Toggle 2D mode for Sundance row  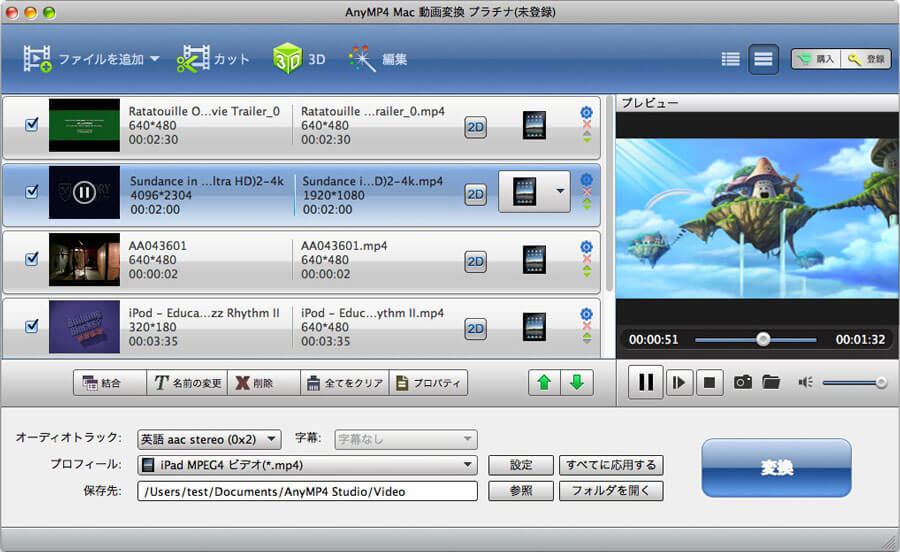tap(475, 195)
